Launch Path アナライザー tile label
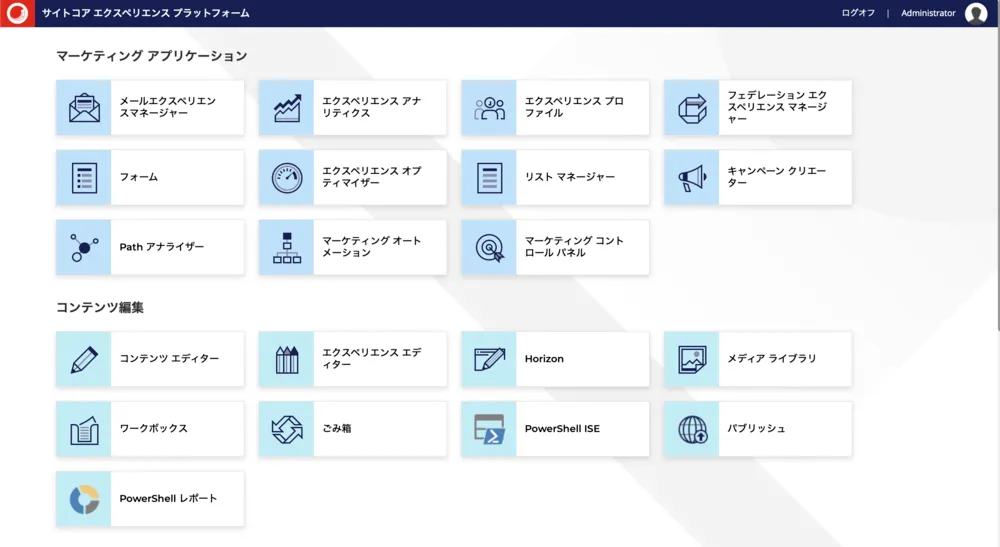 [x=162, y=247]
